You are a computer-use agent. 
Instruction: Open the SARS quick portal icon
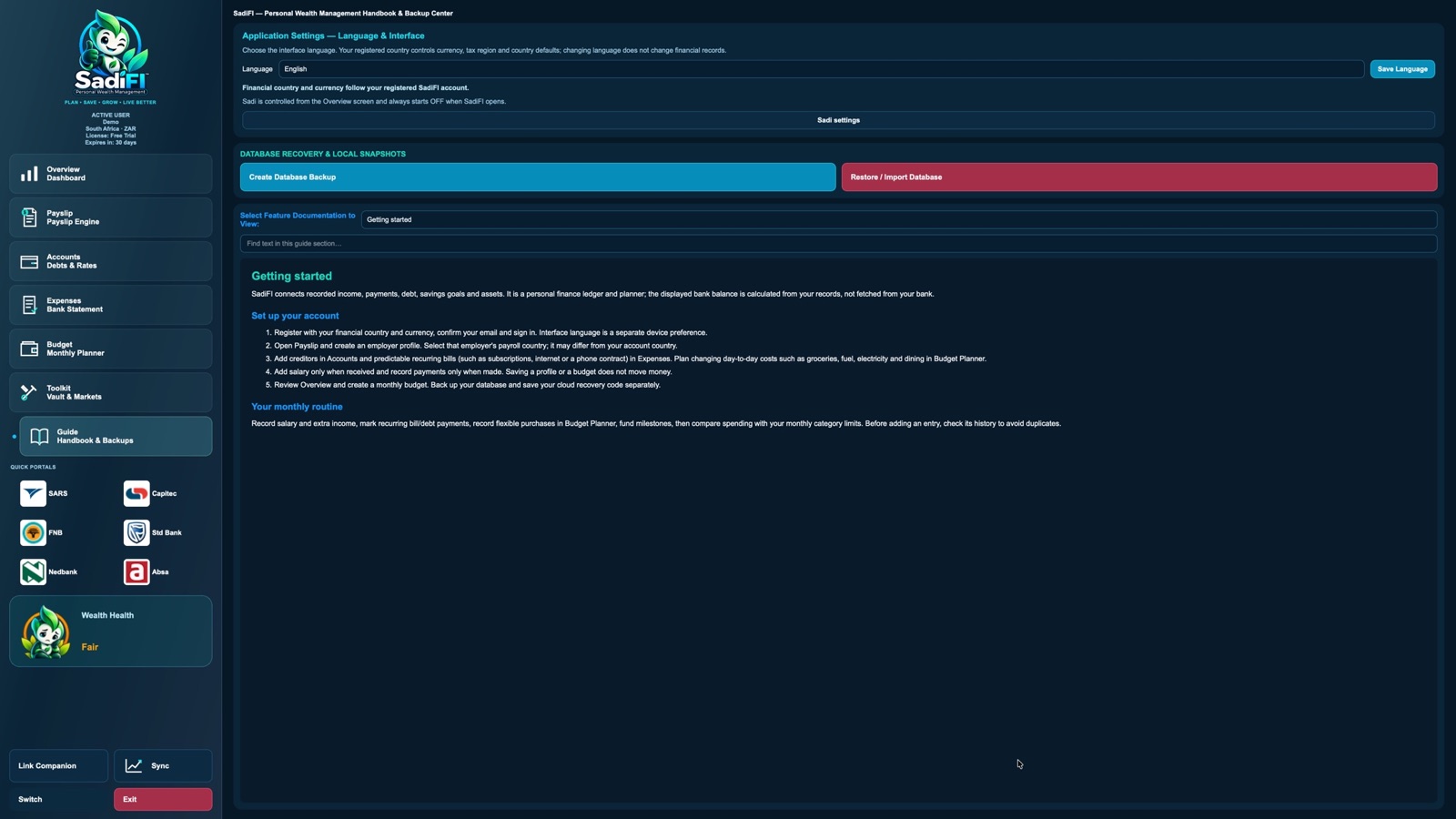click(x=33, y=493)
